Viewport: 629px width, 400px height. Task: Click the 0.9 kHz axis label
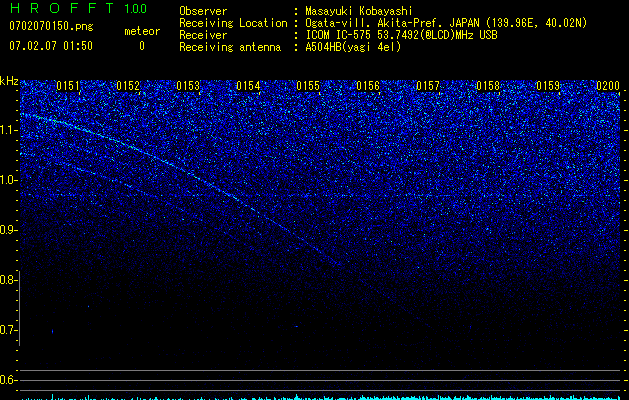point(8,230)
